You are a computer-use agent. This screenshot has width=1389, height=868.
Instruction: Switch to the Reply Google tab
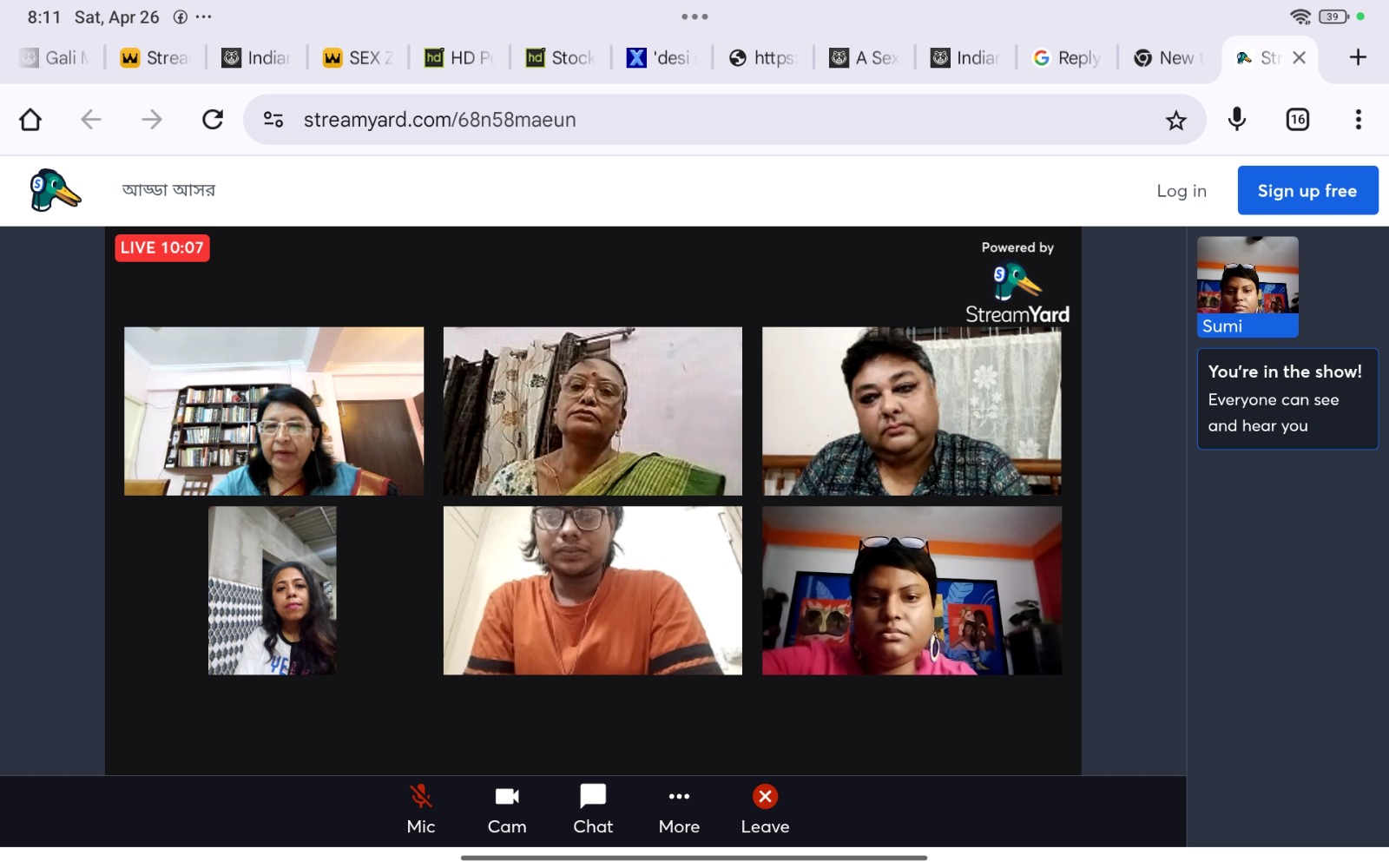point(1067,58)
